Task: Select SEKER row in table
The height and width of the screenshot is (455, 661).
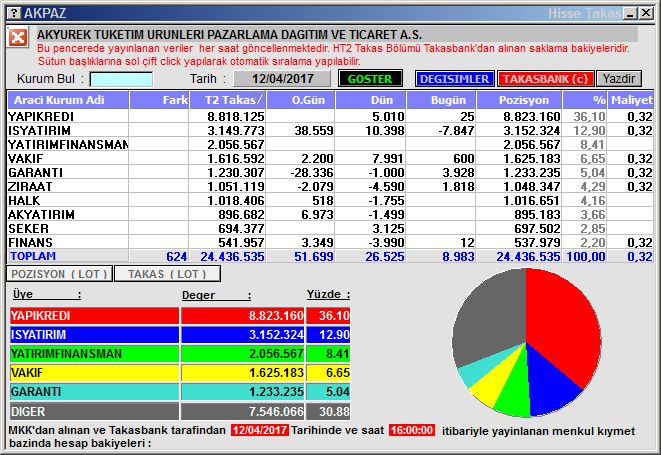Action: (330, 228)
